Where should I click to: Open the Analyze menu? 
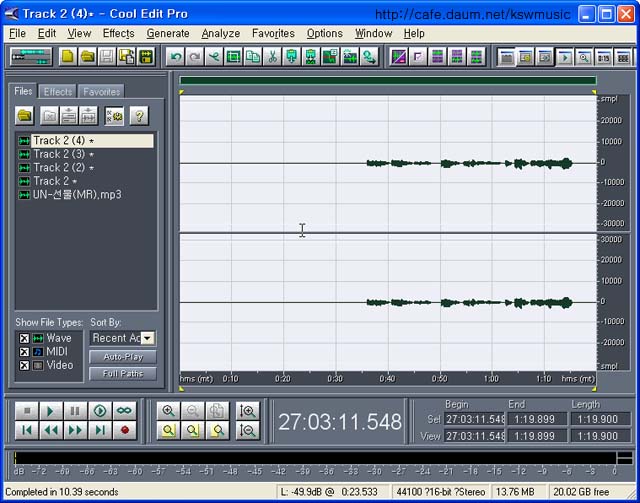click(x=221, y=33)
